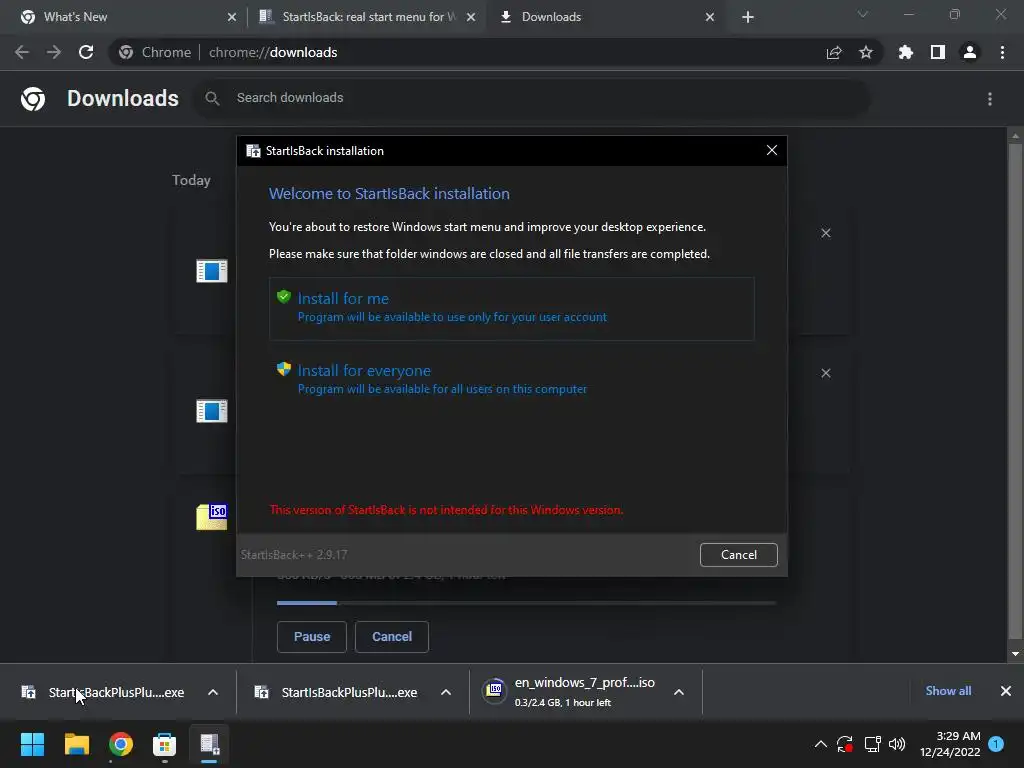Click the ISO download progress bar

tap(526, 603)
